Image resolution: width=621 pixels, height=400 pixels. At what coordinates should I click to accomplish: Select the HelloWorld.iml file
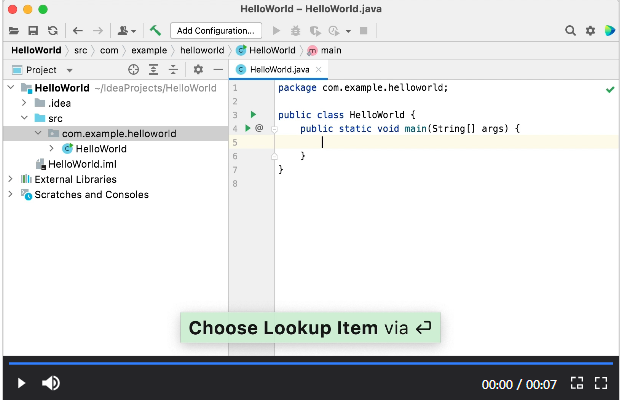click(x=116, y=164)
